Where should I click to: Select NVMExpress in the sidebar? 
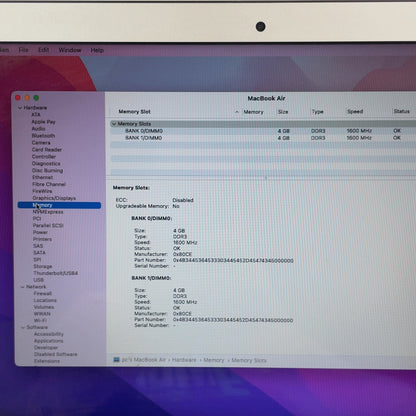[48, 212]
